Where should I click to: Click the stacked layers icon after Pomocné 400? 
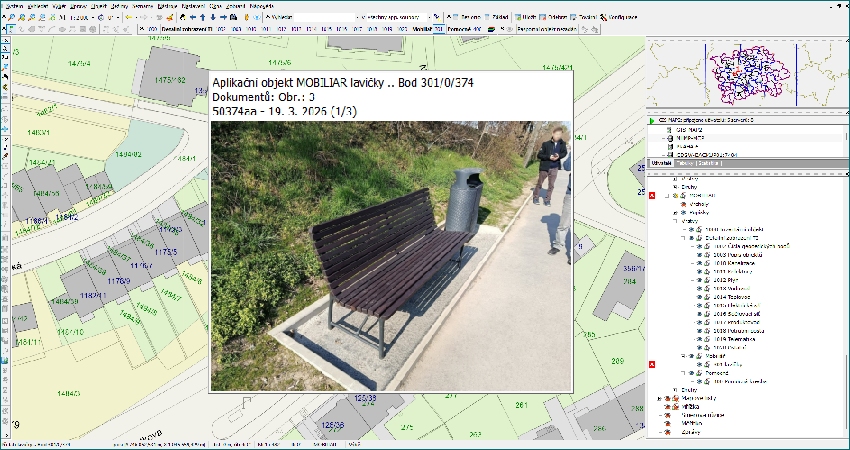(491, 29)
